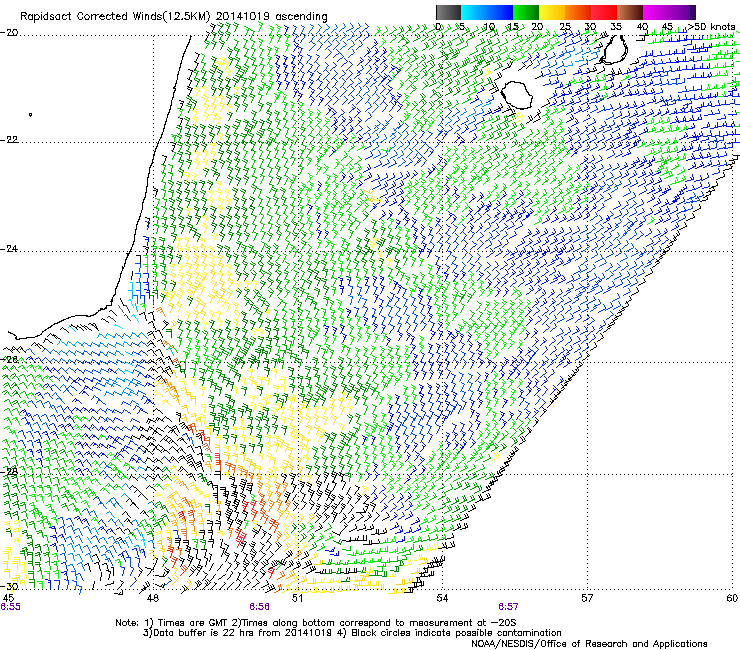Click the purple 6:57 time stamp
740x650 pixels.
coord(508,607)
